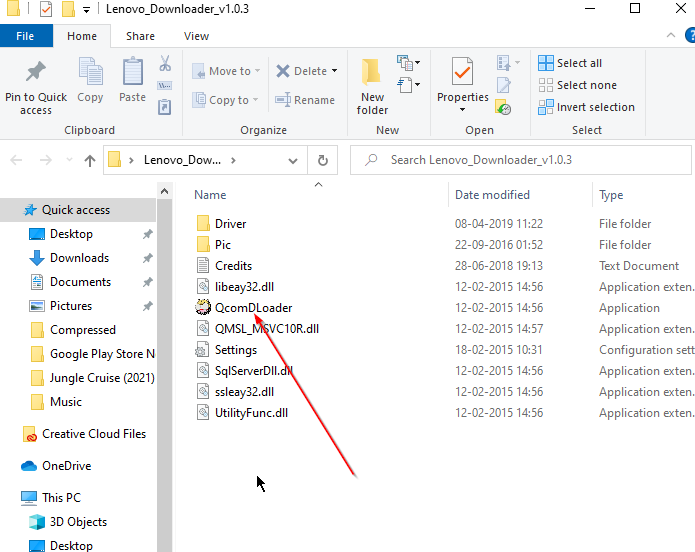Open the address bar history dropdown
The height and width of the screenshot is (552, 695).
pos(293,161)
